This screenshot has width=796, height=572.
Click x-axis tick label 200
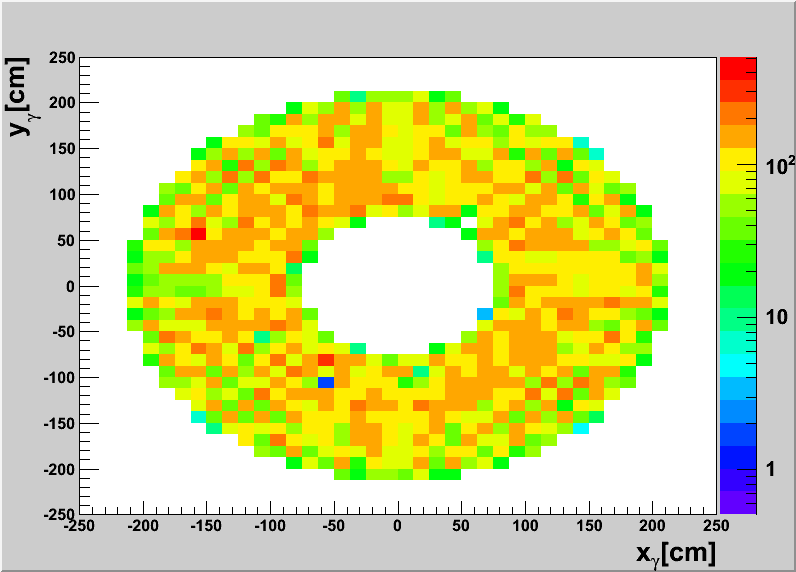click(652, 525)
